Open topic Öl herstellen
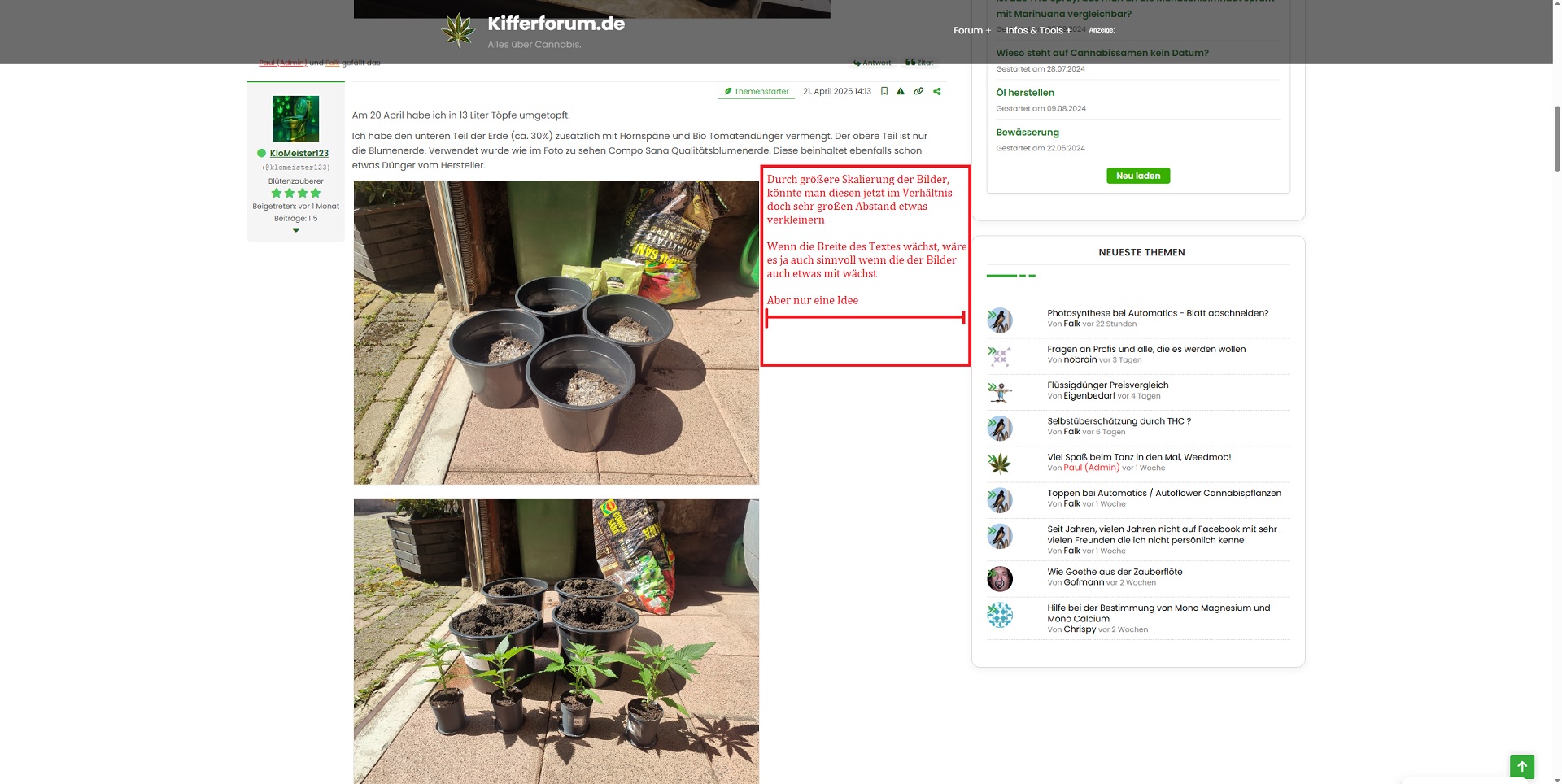The height and width of the screenshot is (784, 1562). (x=1025, y=93)
